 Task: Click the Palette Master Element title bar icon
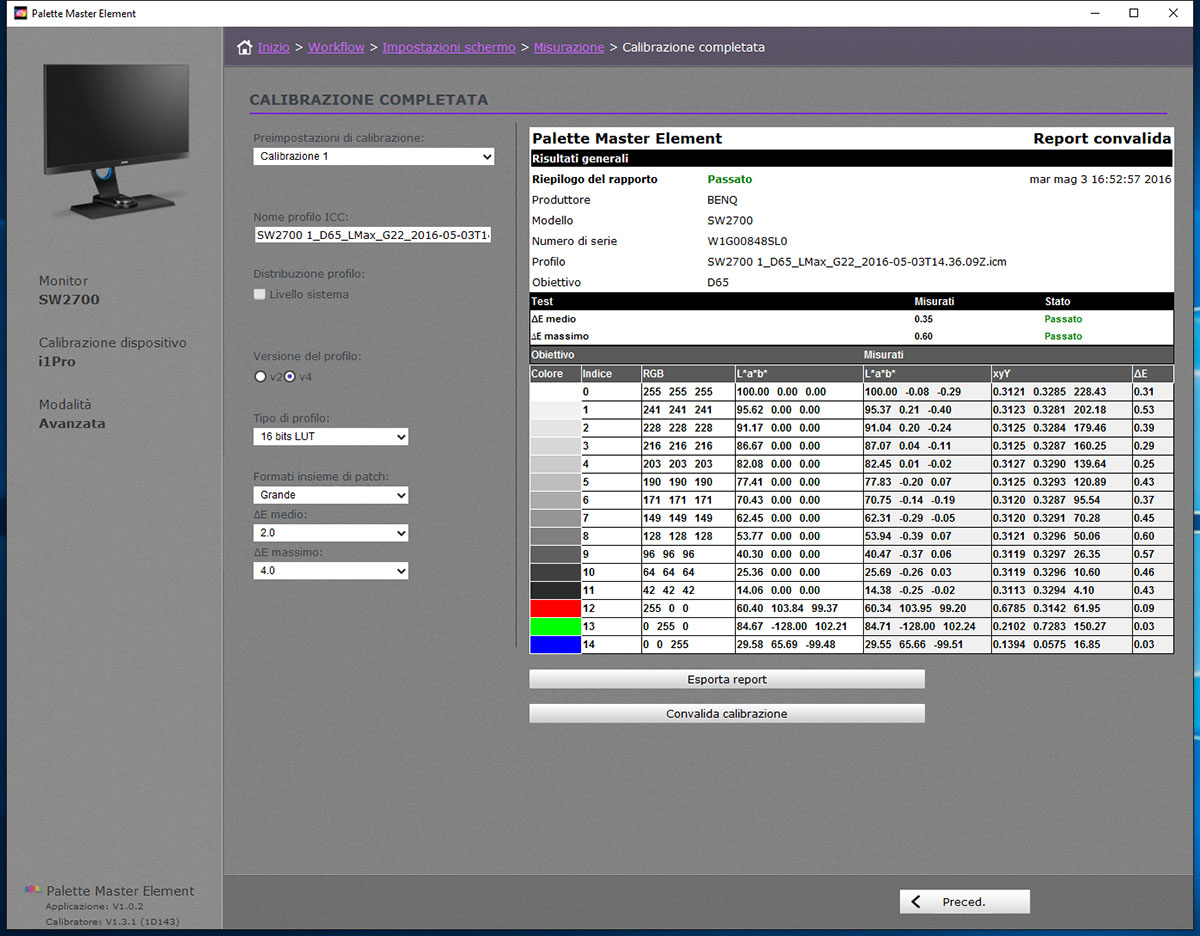(x=20, y=14)
